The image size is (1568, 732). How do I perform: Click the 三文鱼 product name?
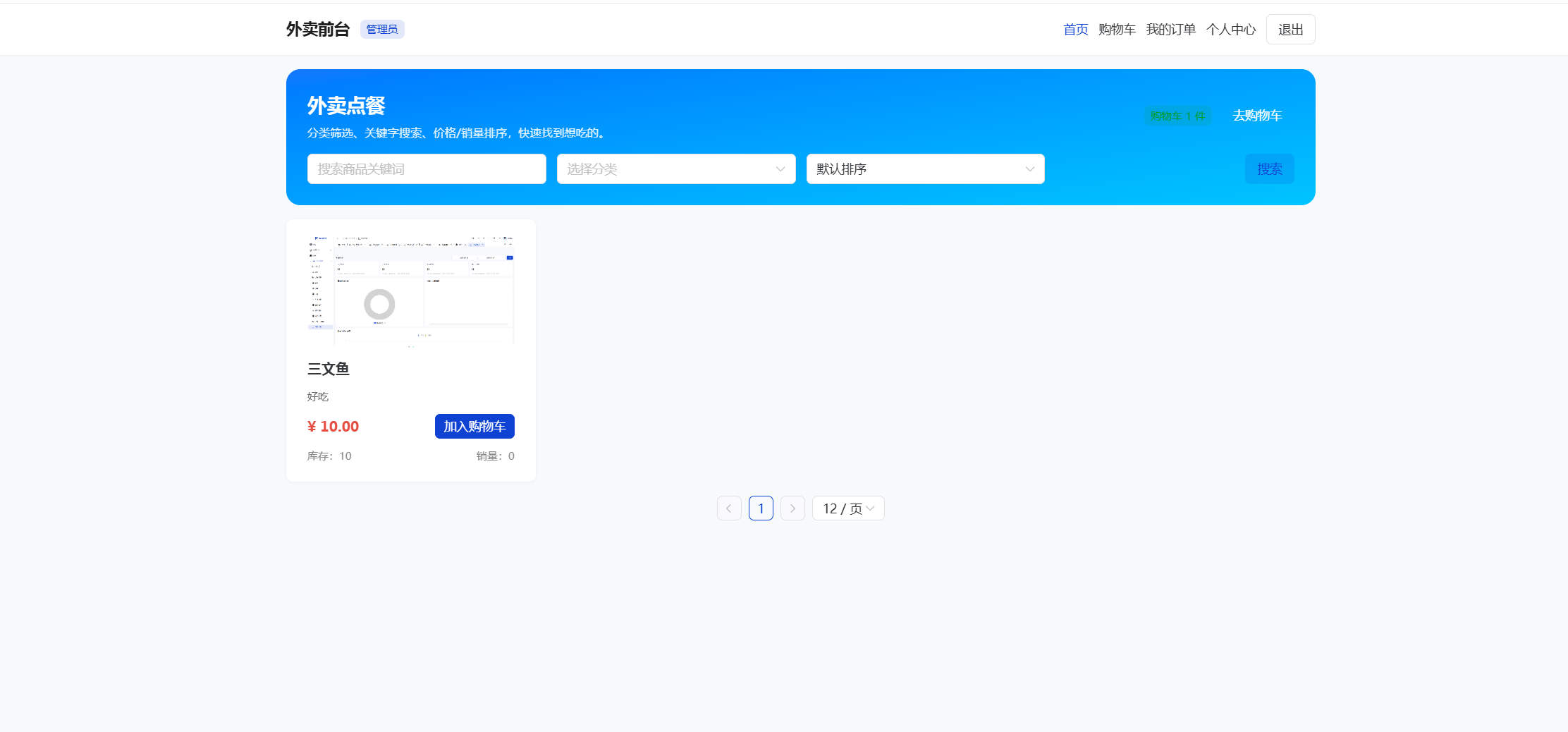328,368
